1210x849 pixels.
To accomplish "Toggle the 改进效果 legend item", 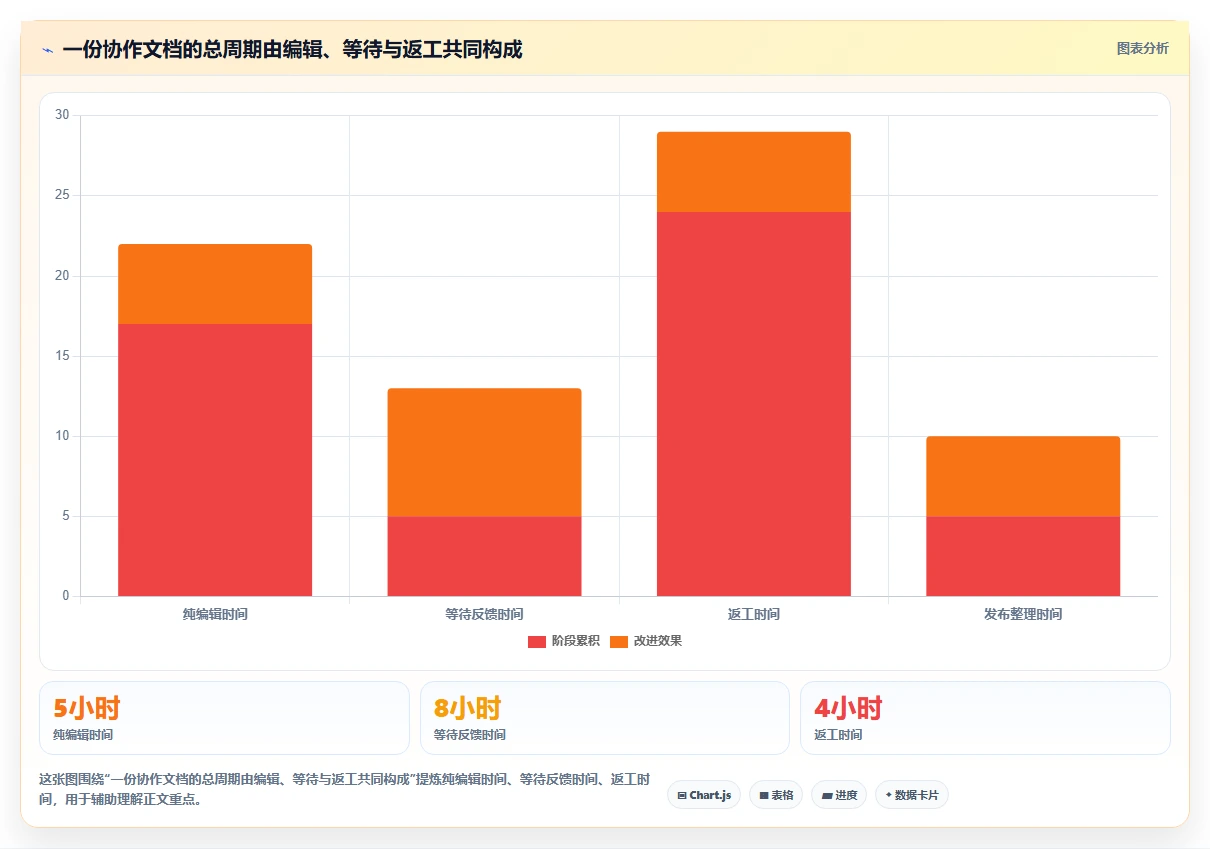I will [x=646, y=641].
